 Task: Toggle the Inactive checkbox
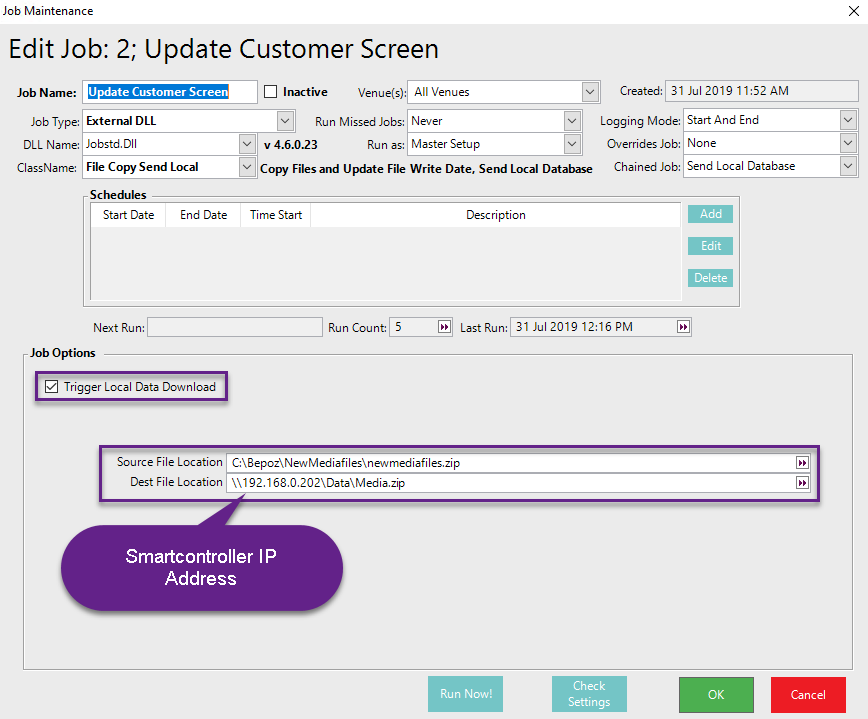pyautogui.click(x=271, y=92)
